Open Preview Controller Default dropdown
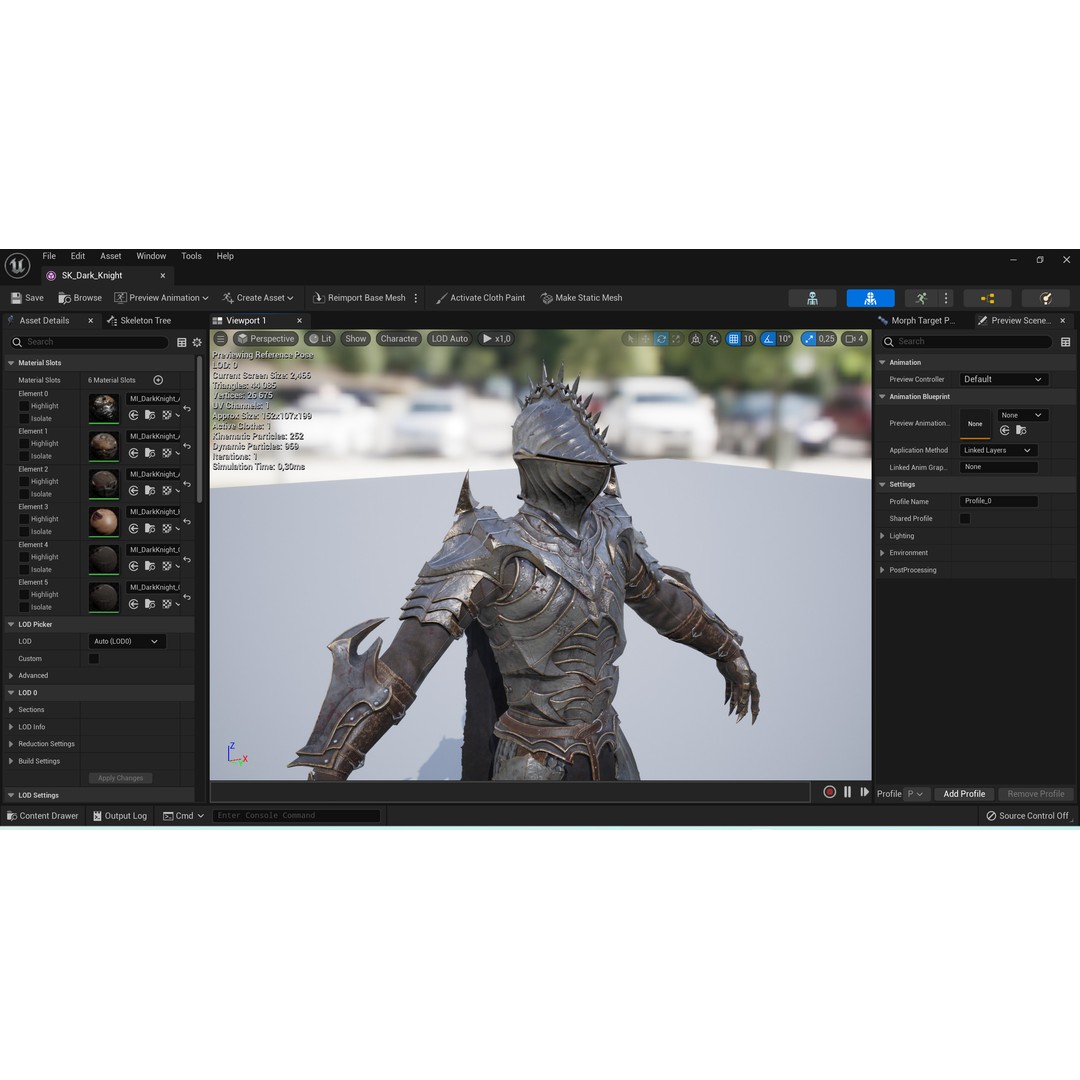 (1004, 380)
